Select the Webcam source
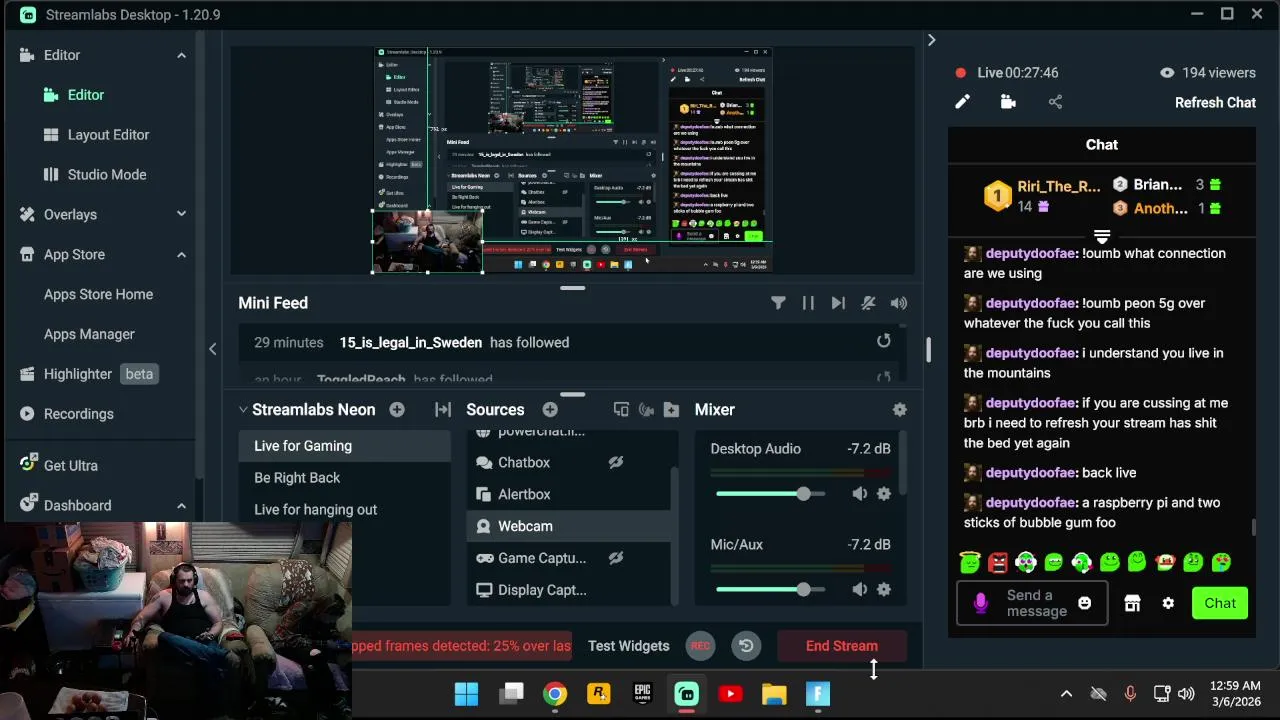The height and width of the screenshot is (720, 1280). (x=569, y=526)
